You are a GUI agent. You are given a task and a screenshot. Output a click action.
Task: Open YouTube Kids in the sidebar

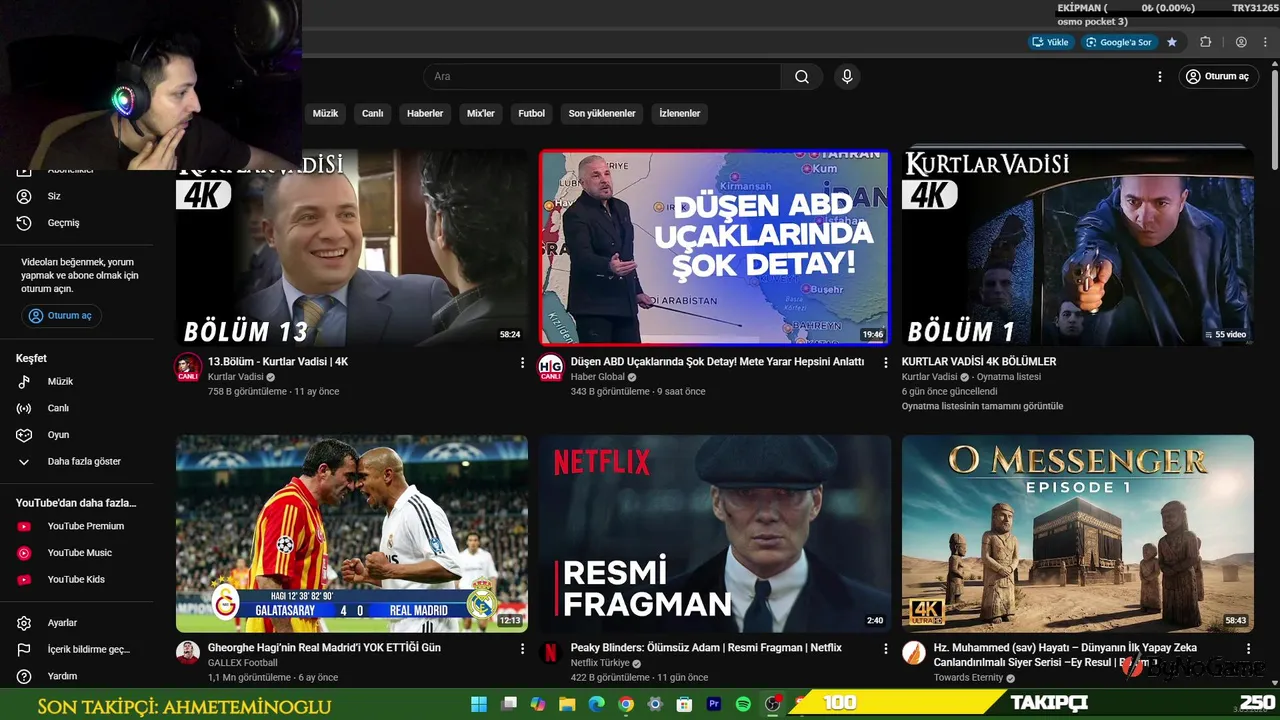click(x=77, y=580)
